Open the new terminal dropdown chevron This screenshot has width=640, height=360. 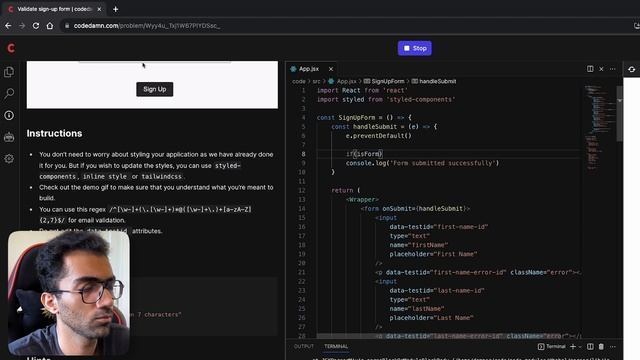580,347
